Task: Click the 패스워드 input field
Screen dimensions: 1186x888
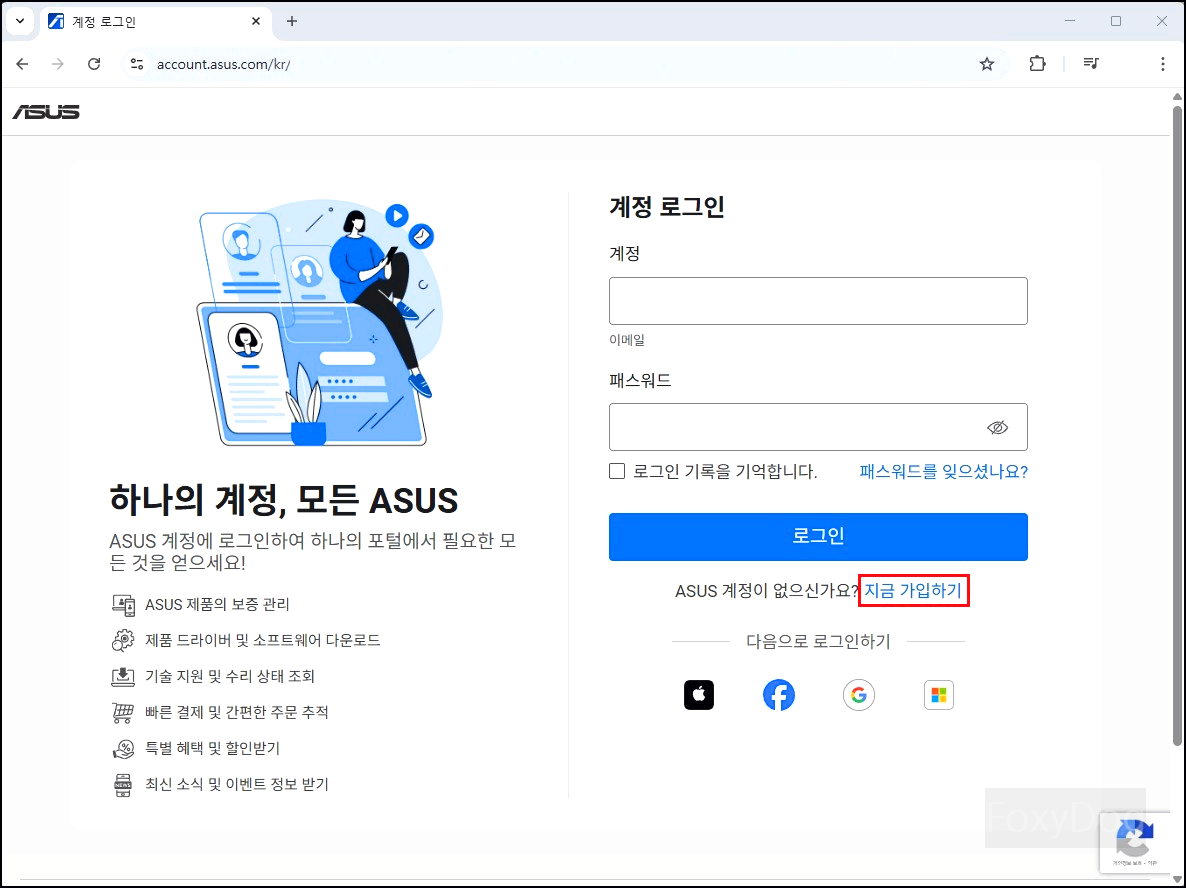Action: click(818, 427)
